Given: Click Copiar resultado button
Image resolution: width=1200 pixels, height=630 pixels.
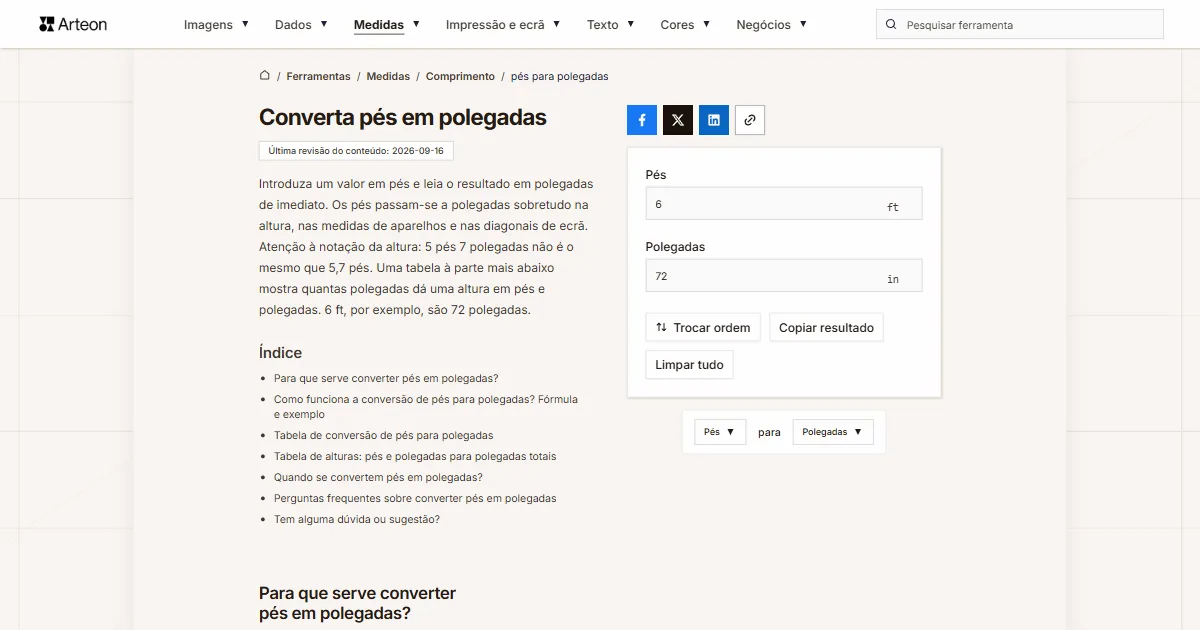Looking at the screenshot, I should pyautogui.click(x=826, y=328).
